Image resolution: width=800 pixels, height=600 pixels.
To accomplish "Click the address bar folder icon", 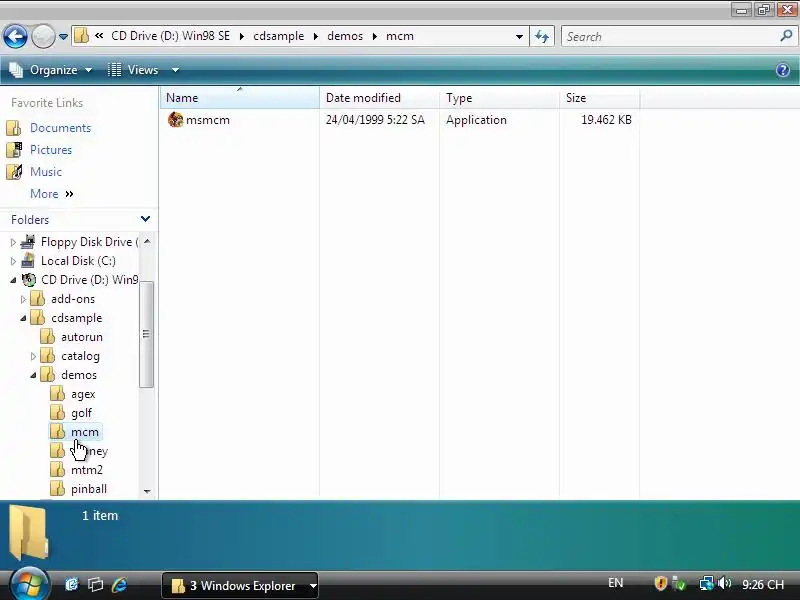I will point(82,36).
